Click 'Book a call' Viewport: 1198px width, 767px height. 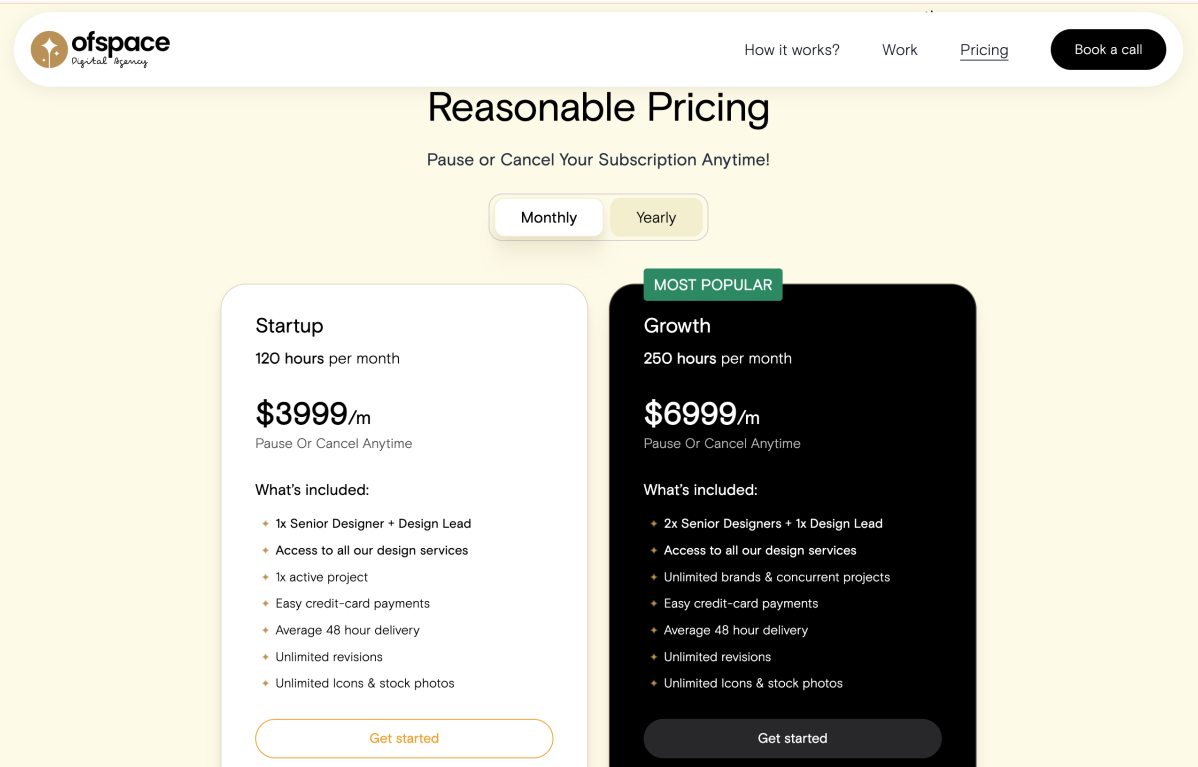pos(1108,48)
